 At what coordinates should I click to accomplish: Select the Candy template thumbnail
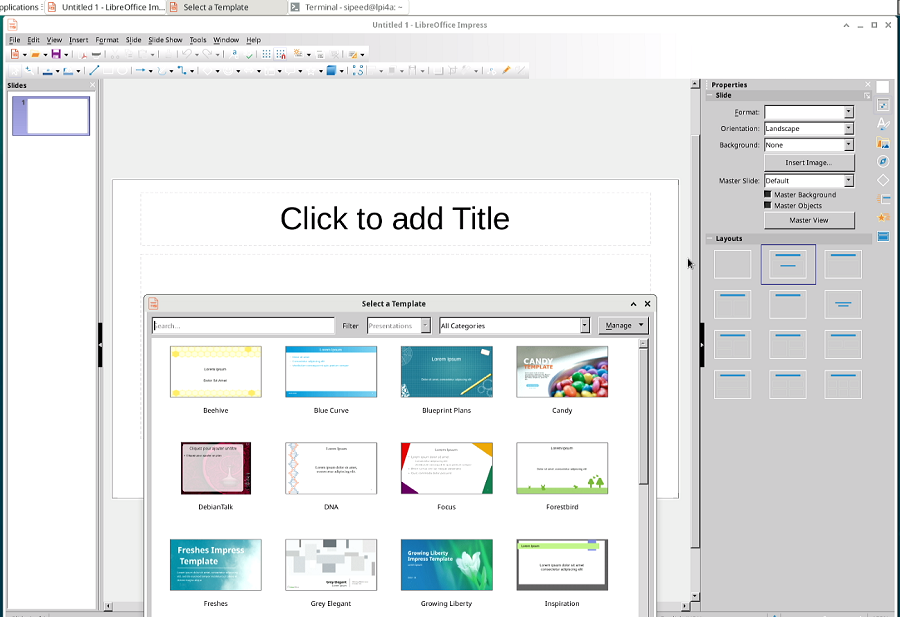click(x=562, y=371)
